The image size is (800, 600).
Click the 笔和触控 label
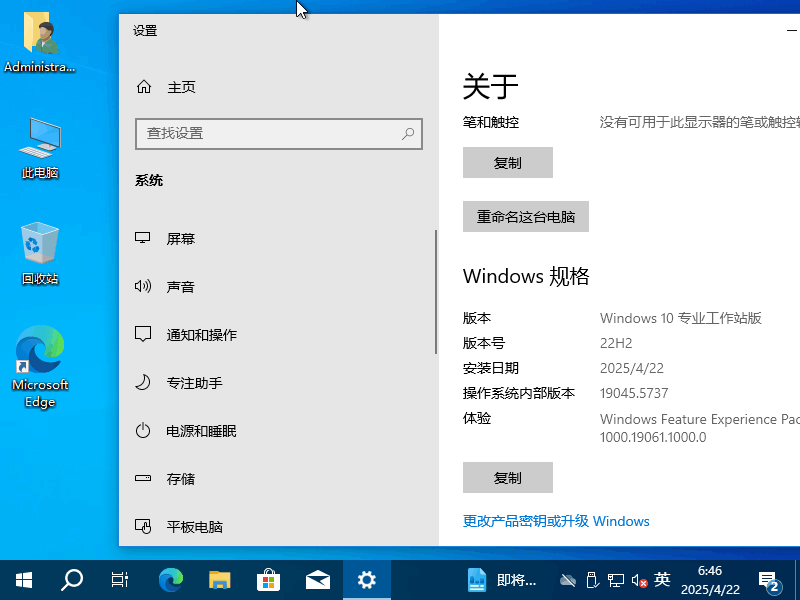click(x=491, y=122)
